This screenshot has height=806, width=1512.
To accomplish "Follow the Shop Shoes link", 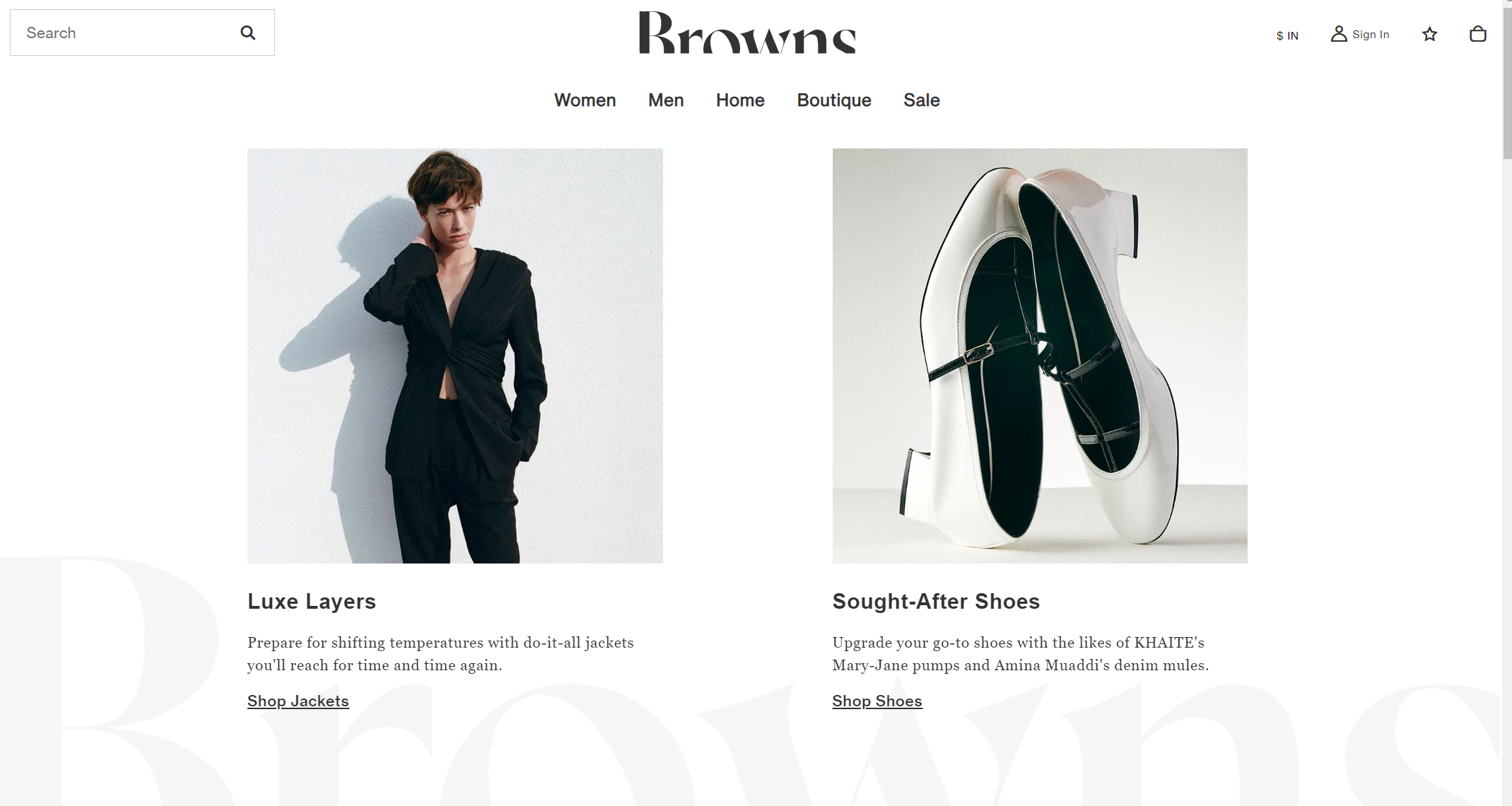I will coord(877,701).
